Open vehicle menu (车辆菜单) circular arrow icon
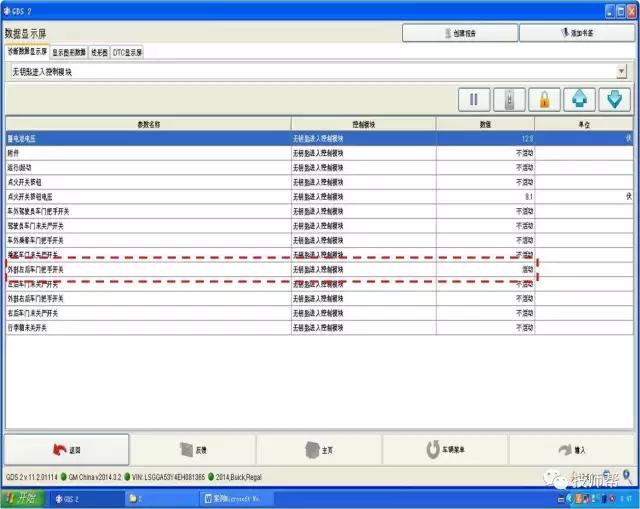Screen dimensions: 640x509 coord(433,450)
